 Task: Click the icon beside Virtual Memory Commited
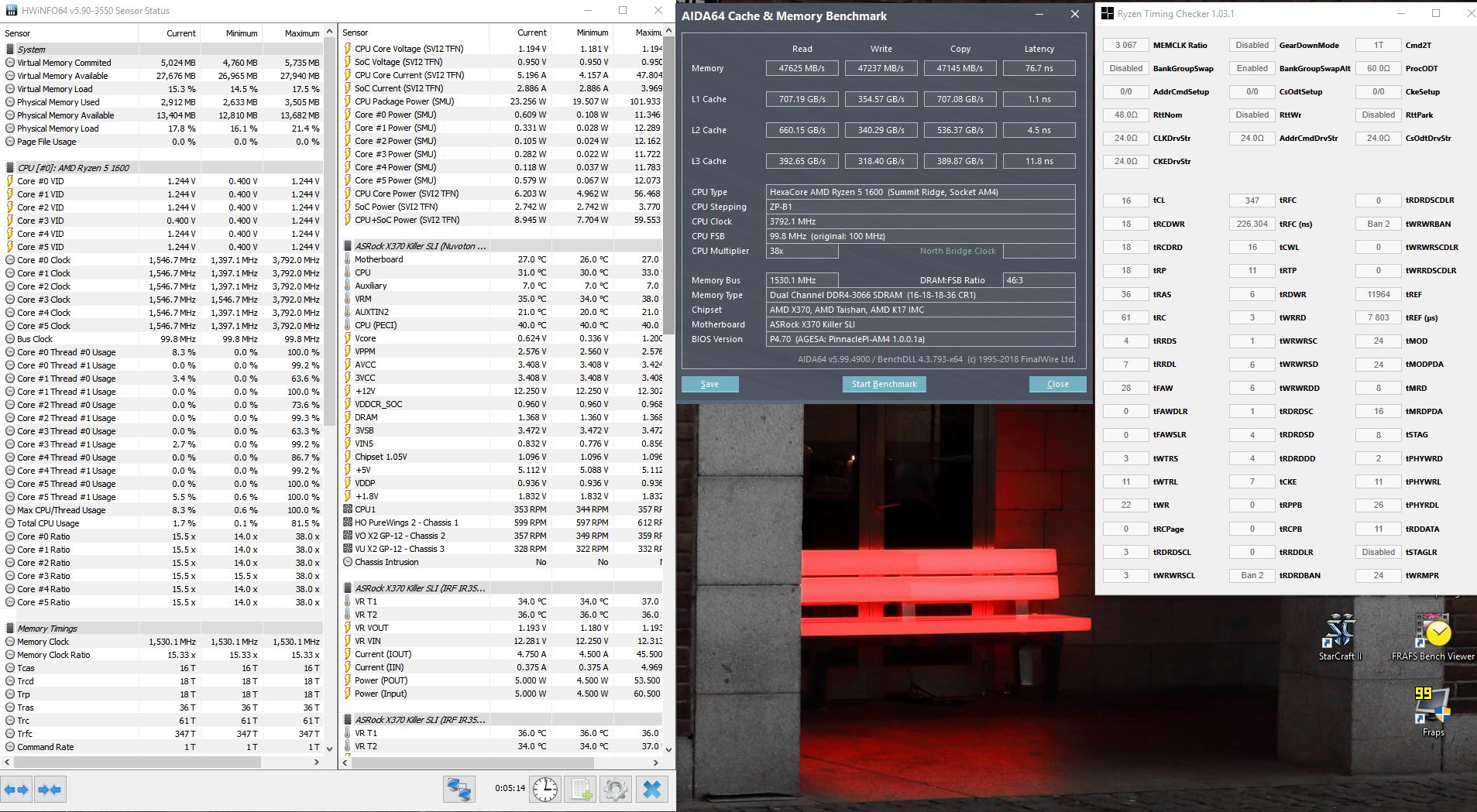coord(10,63)
